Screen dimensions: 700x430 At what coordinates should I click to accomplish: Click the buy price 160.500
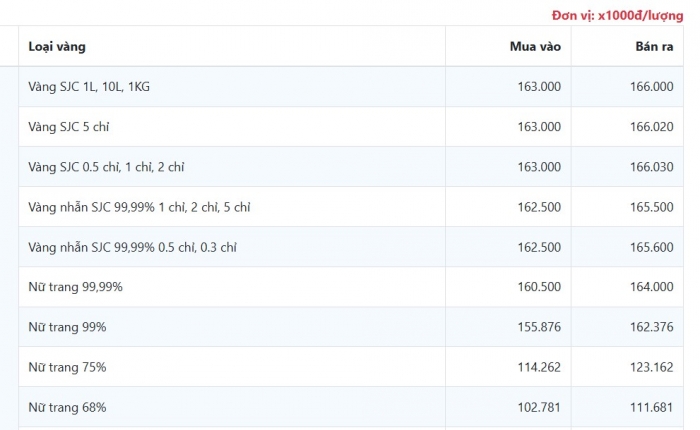(x=539, y=287)
